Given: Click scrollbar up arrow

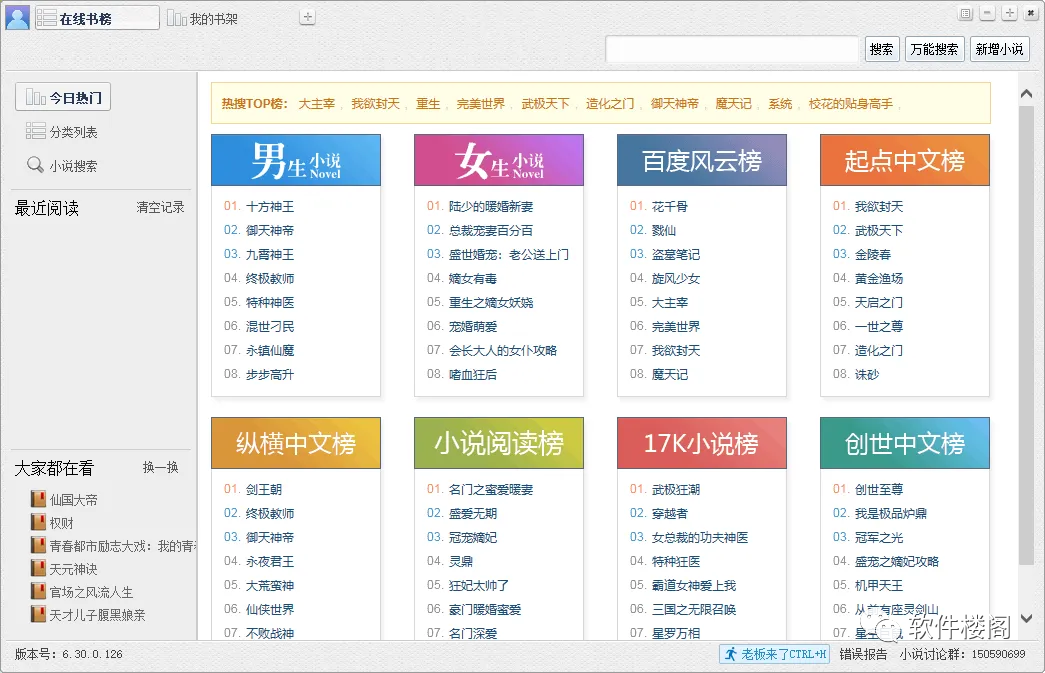Looking at the screenshot, I should point(1026,94).
